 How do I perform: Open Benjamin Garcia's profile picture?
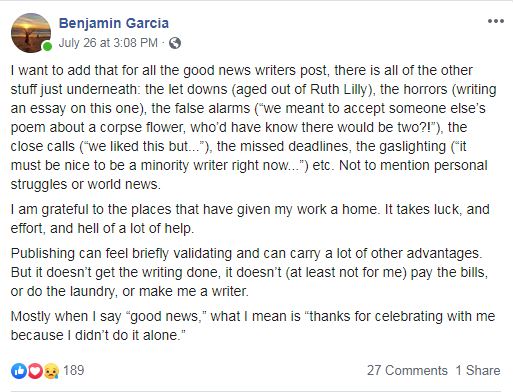[31, 33]
